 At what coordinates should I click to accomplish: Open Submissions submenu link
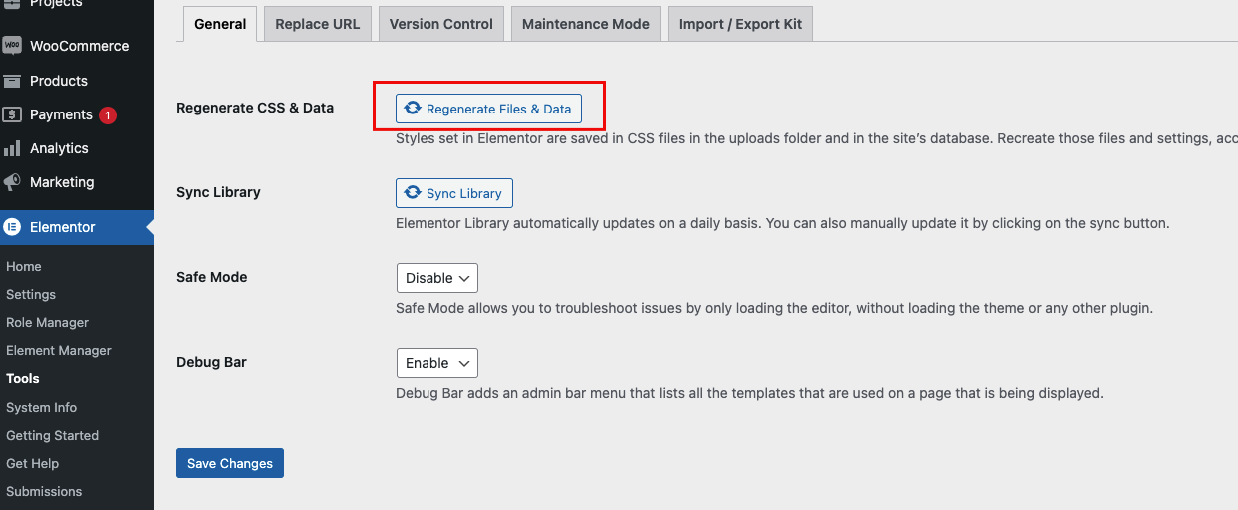point(44,492)
